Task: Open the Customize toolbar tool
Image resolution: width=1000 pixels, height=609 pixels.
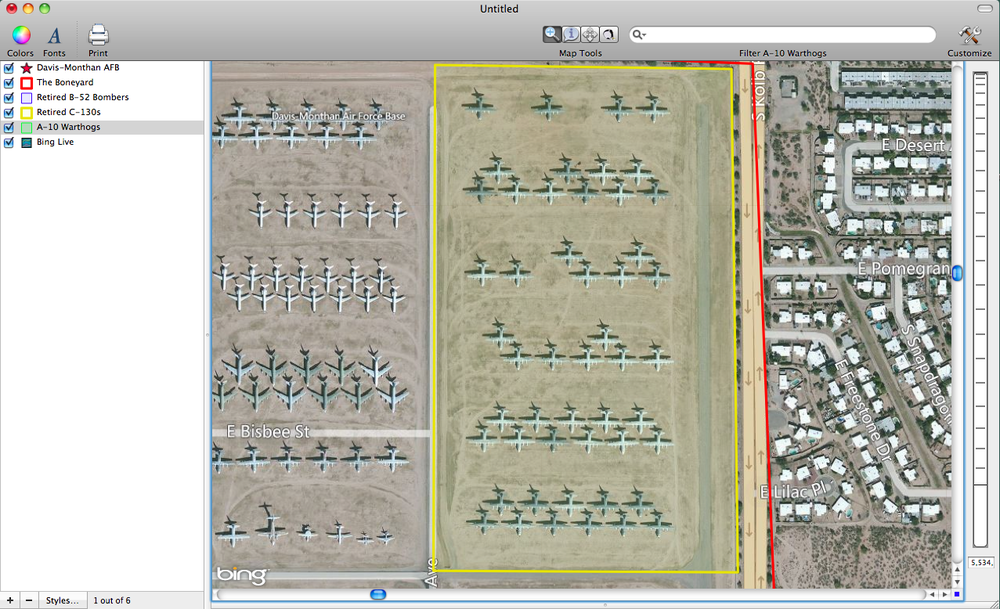Action: 969,36
